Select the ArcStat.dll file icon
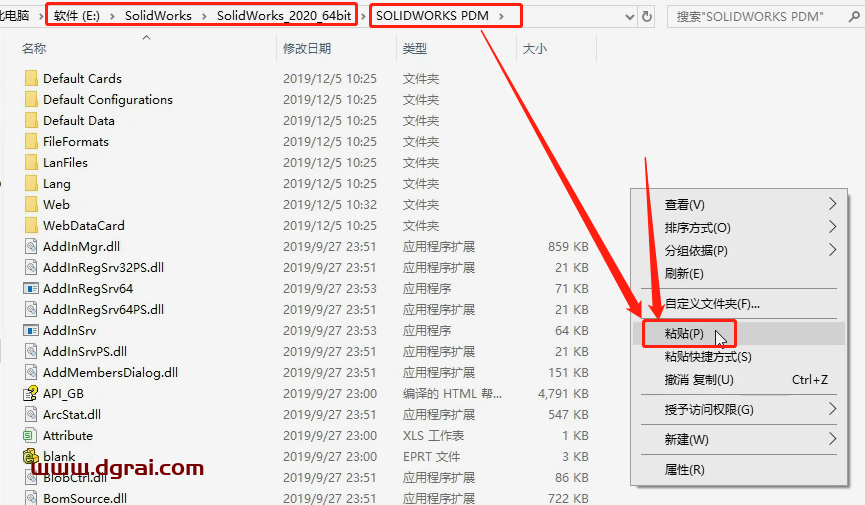 pos(31,414)
